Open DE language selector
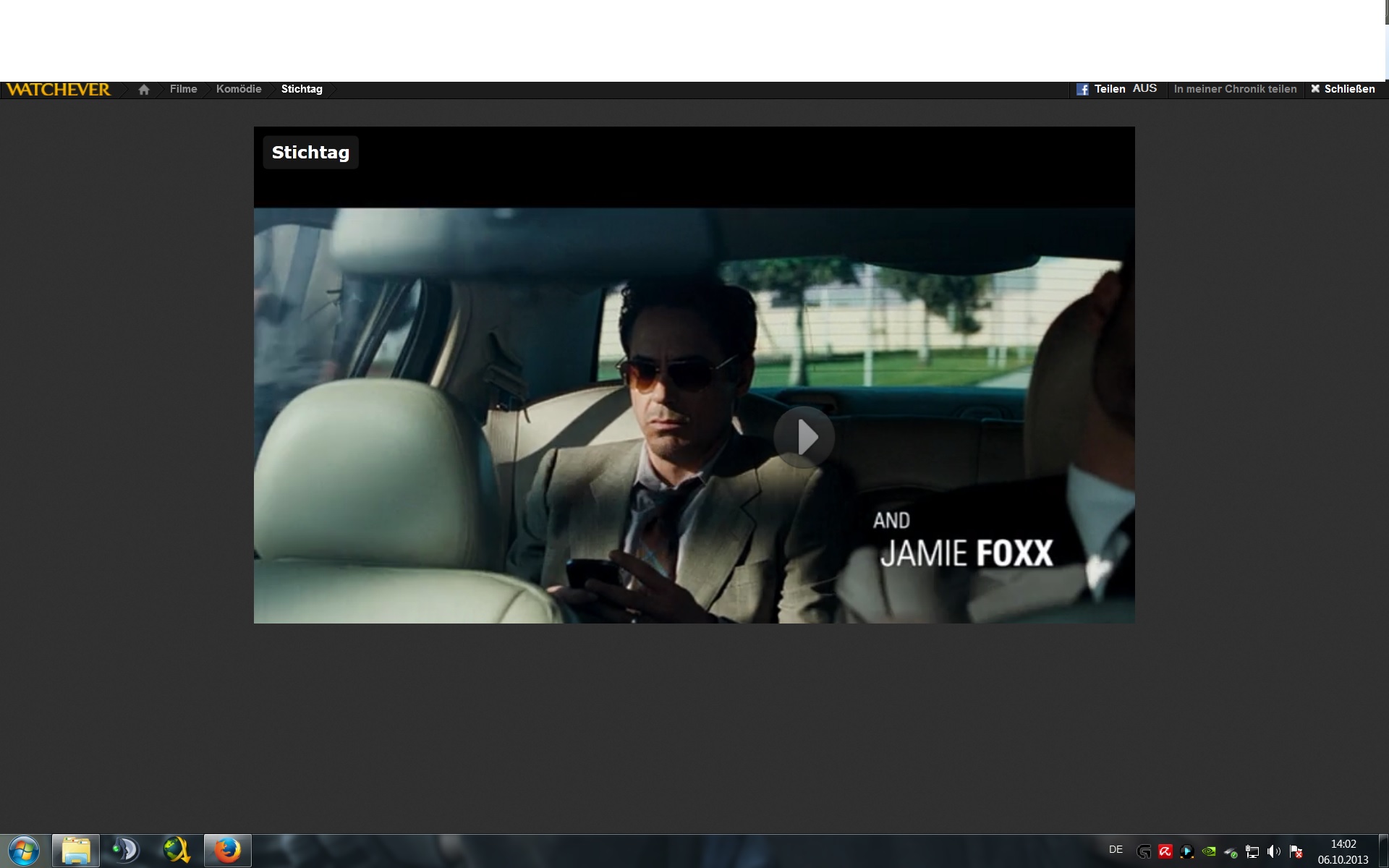The width and height of the screenshot is (1389, 868). click(1116, 850)
